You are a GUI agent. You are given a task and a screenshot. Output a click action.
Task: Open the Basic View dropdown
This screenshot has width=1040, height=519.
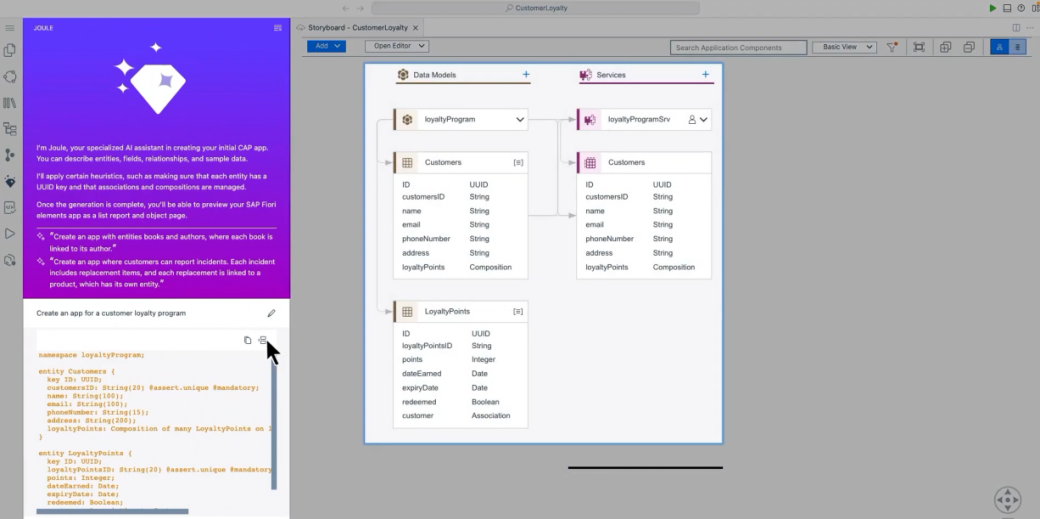[x=843, y=47]
